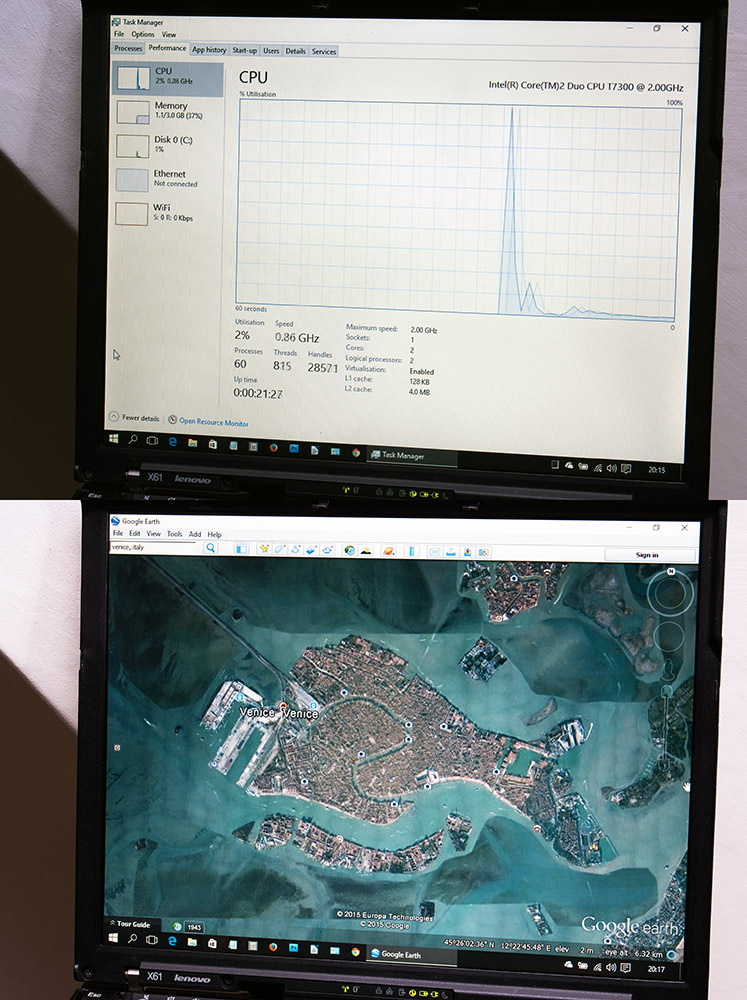Click the historical imagery 1943 clock button

(x=188, y=927)
